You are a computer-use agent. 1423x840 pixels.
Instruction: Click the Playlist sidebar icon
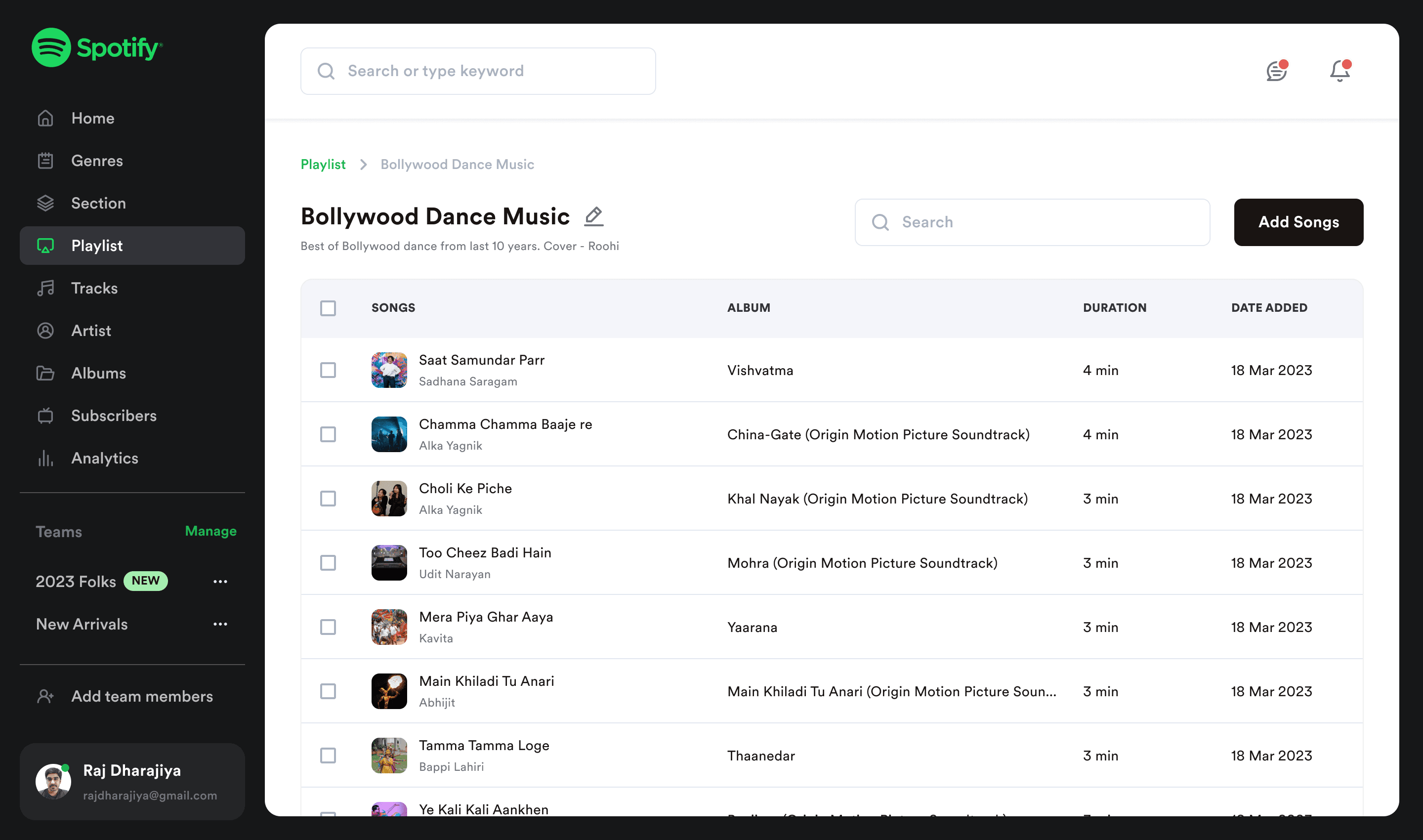click(45, 246)
